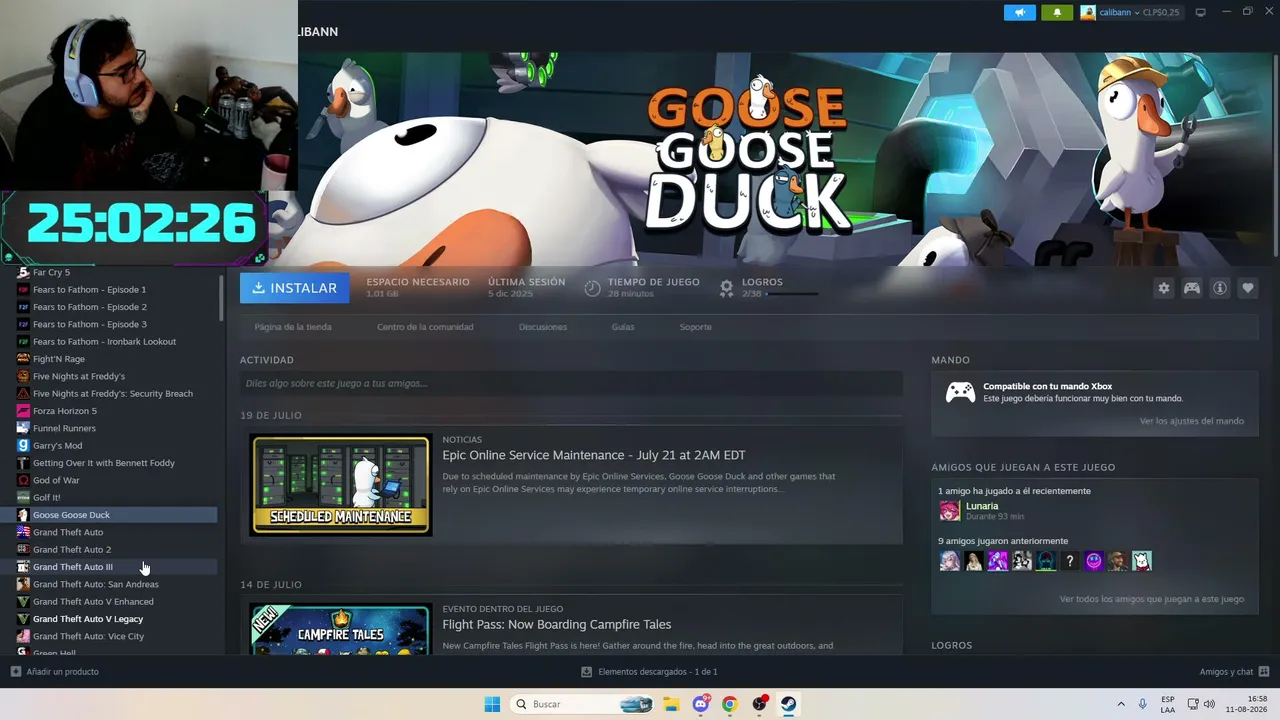Image resolution: width=1280 pixels, height=720 pixels.
Task: Open game settings gear icon
Action: pyautogui.click(x=1163, y=288)
